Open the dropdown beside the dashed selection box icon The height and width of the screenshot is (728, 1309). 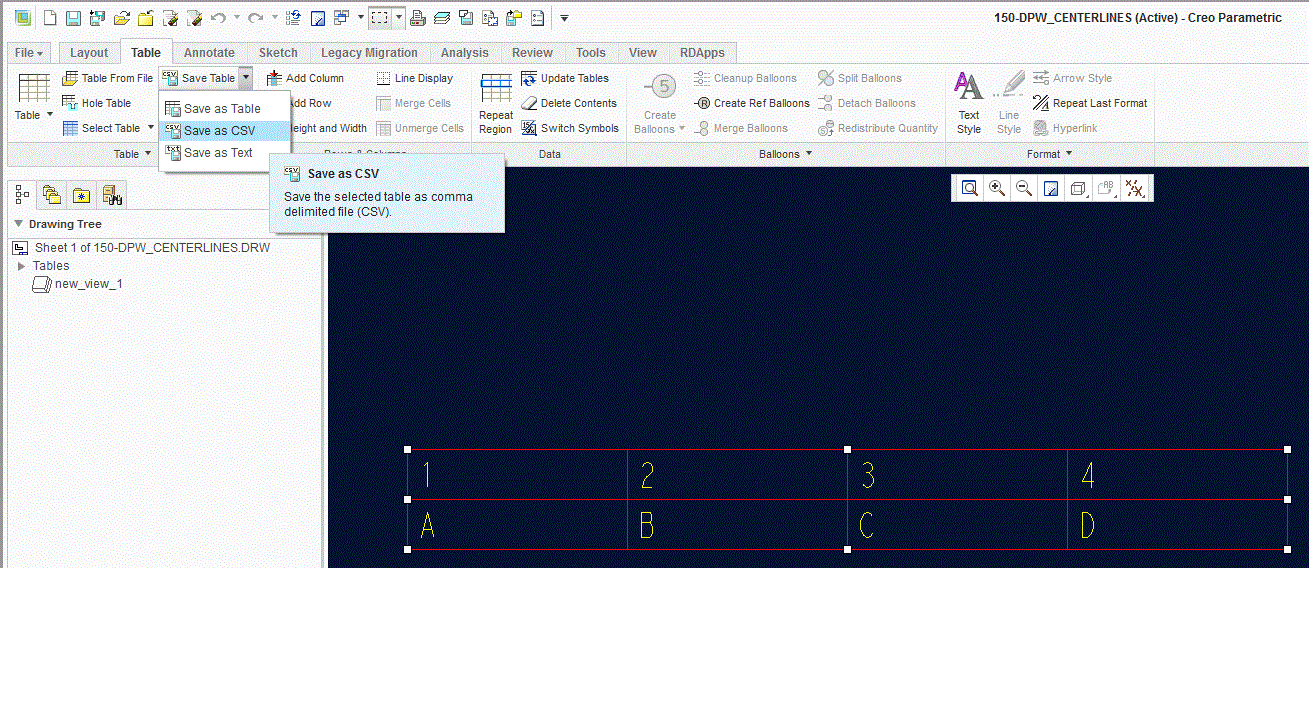(x=399, y=18)
